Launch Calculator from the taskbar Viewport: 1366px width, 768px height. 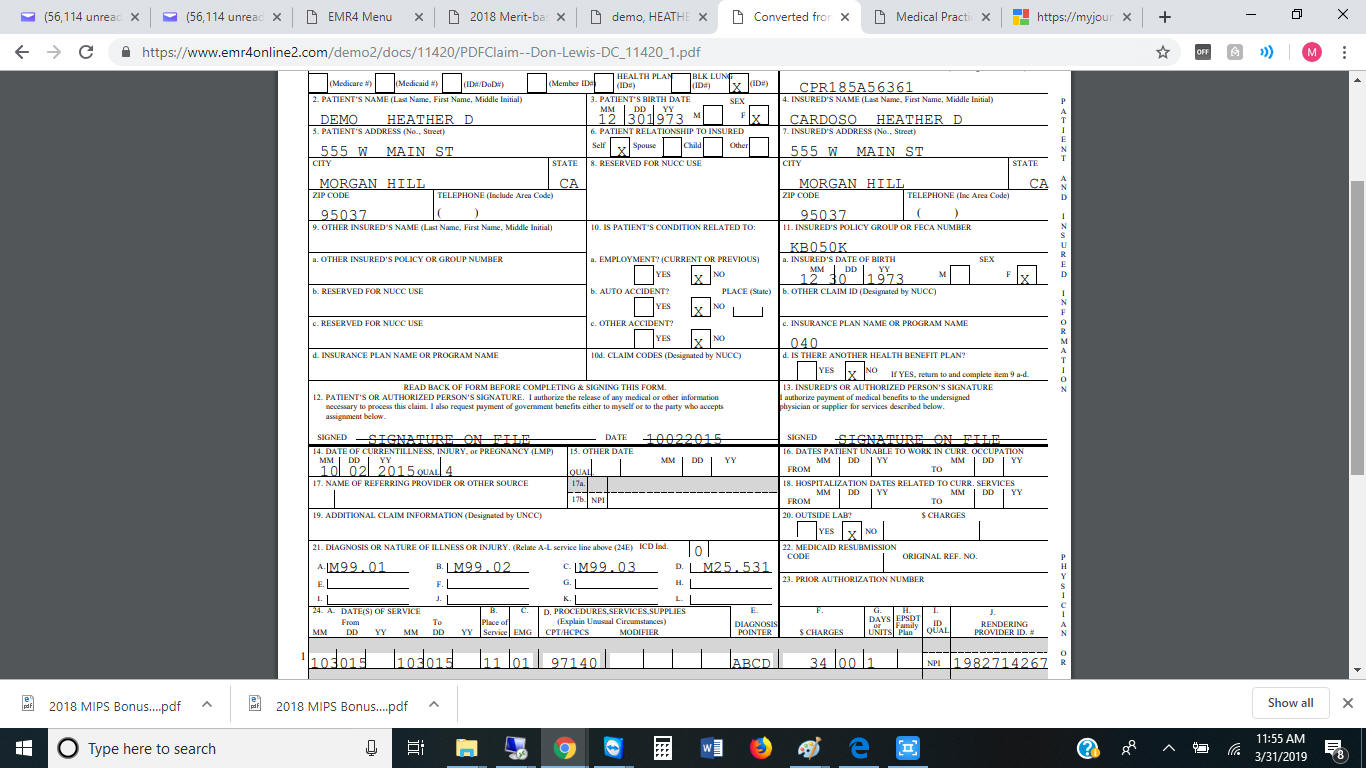661,748
